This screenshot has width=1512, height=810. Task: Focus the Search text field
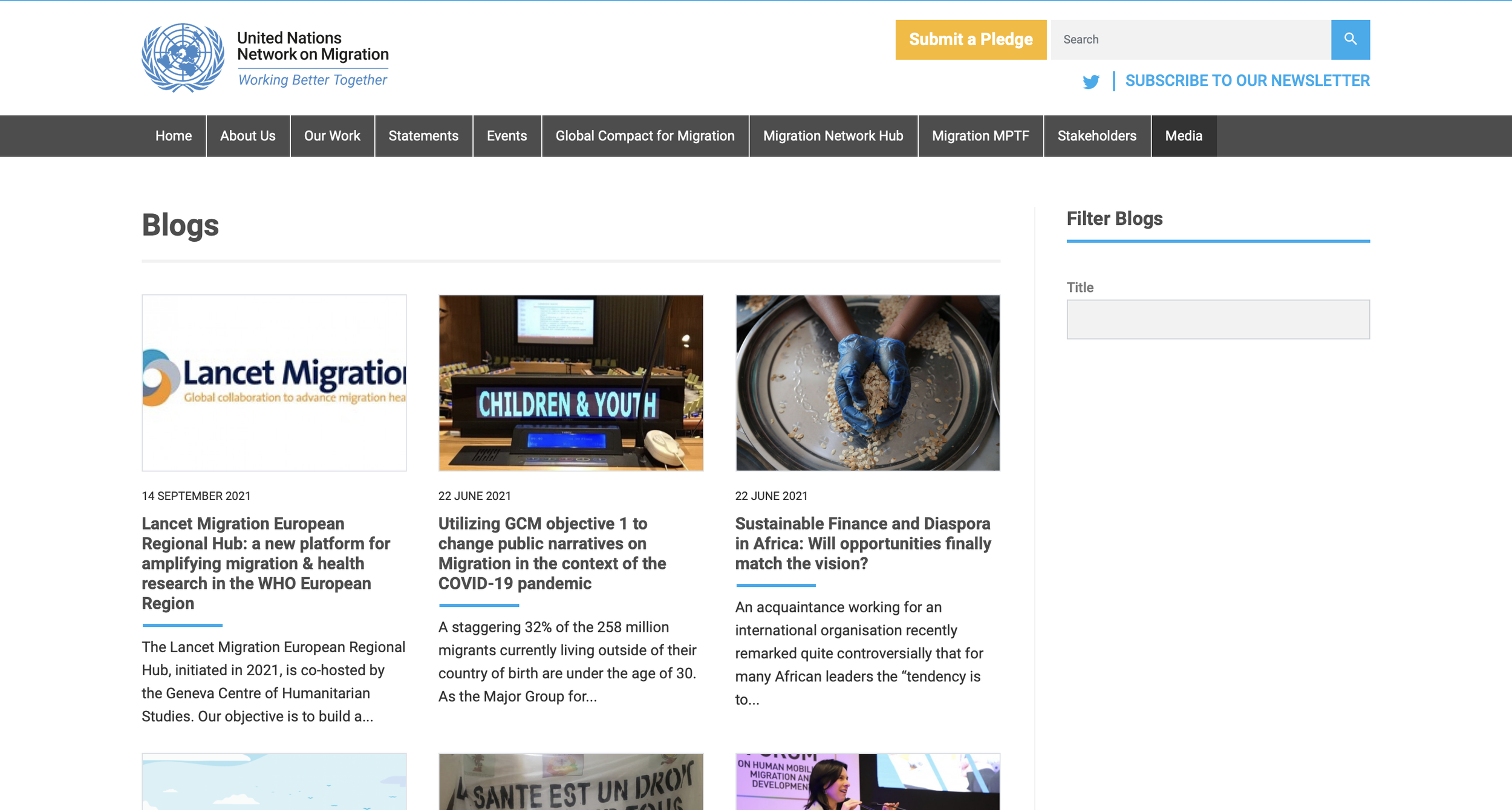[1190, 39]
